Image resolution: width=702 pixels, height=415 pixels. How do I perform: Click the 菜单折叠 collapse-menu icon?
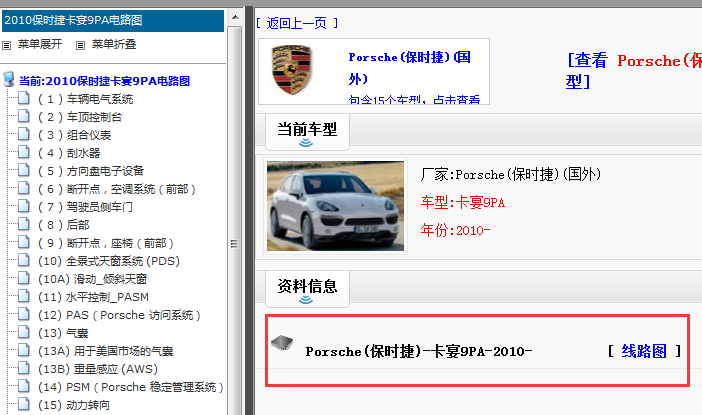point(80,45)
